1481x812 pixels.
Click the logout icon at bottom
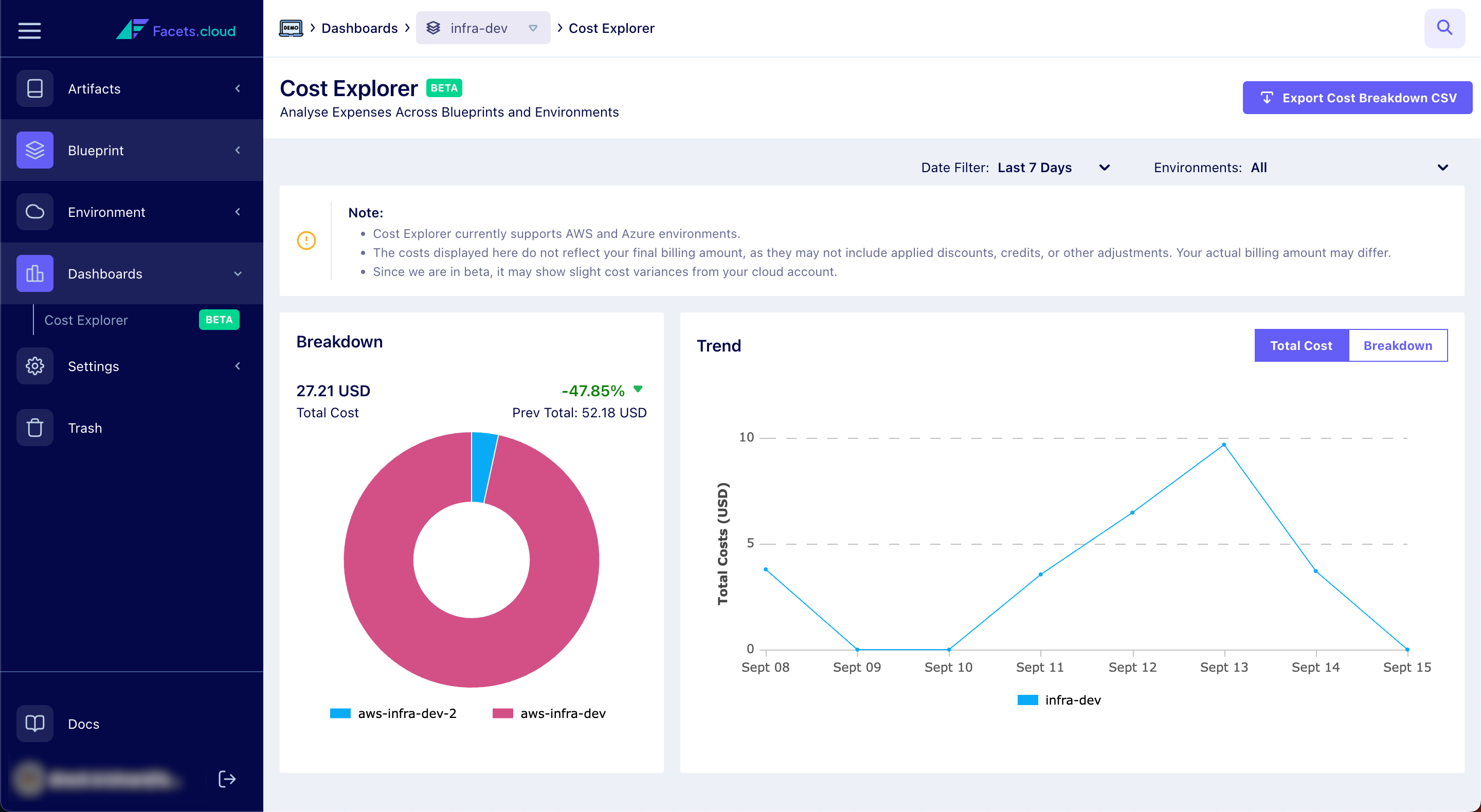pos(227,779)
